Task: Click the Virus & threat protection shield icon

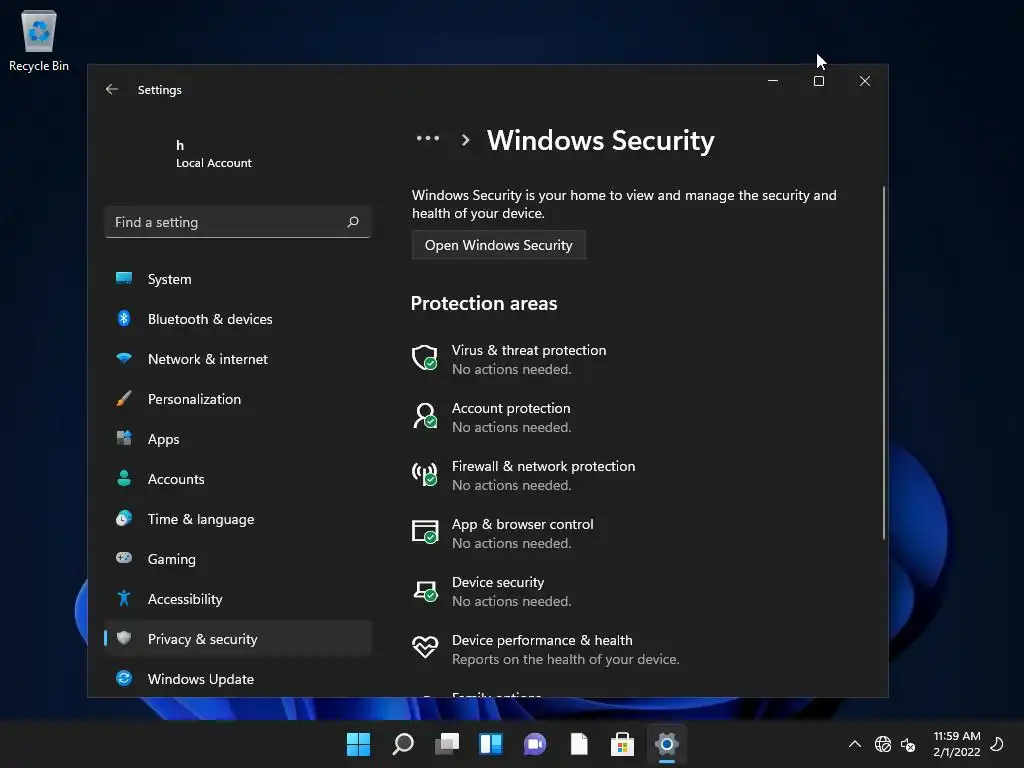Action: 424,358
